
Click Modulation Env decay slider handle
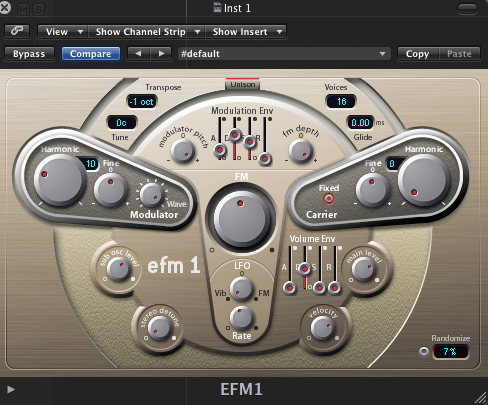click(235, 135)
